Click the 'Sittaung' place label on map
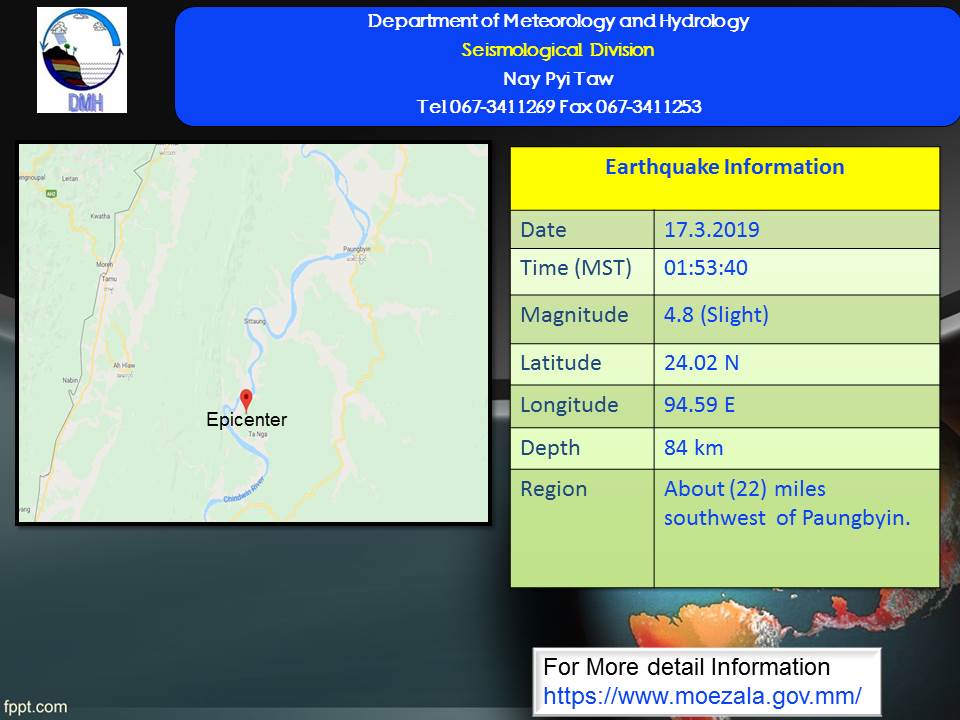Viewport: 960px width, 720px height. tap(255, 321)
